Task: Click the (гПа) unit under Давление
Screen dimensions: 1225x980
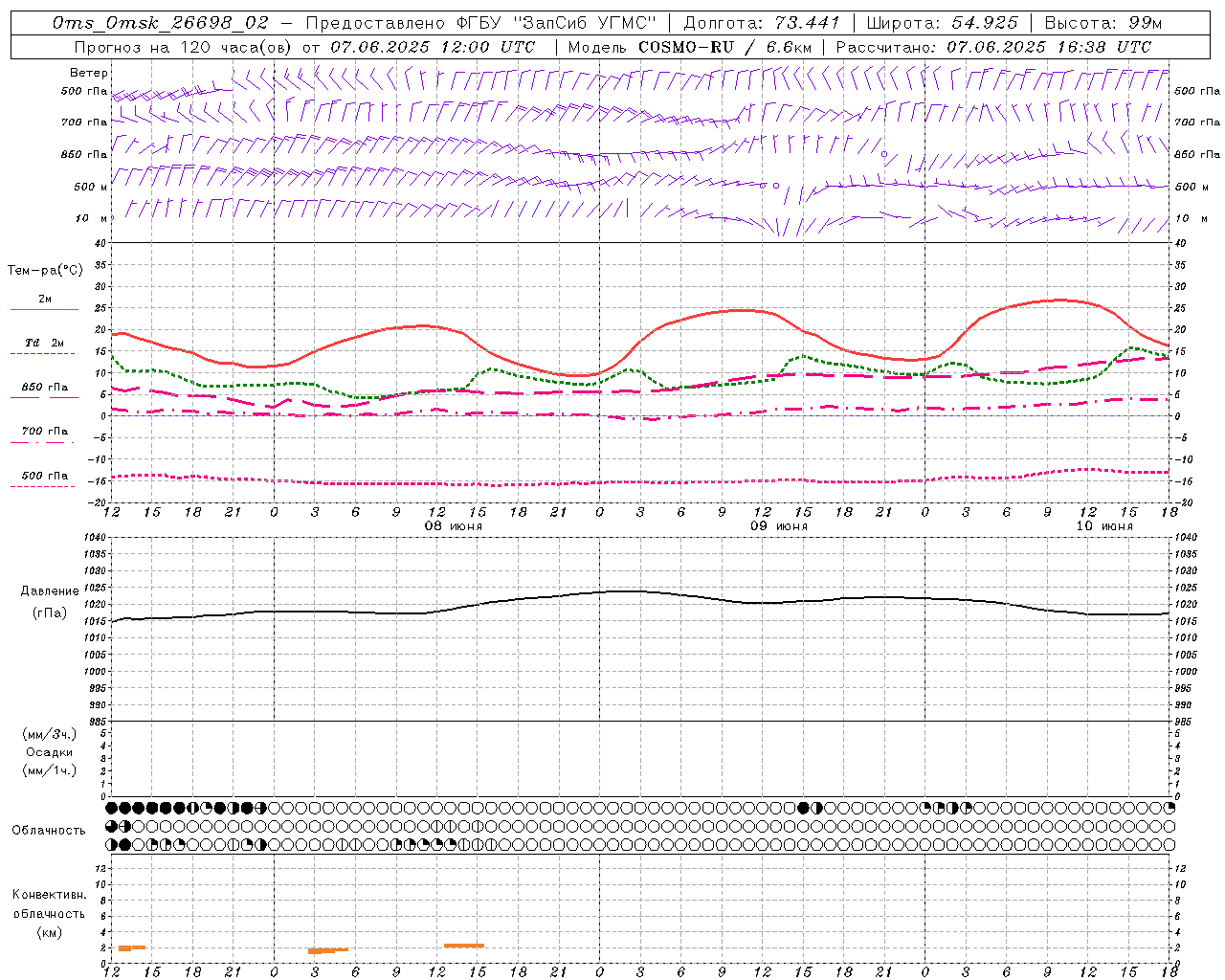Action: 49,612
